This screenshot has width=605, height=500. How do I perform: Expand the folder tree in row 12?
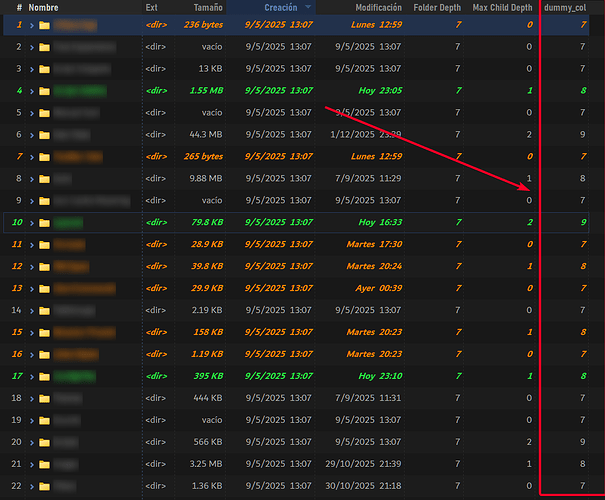[x=31, y=266]
